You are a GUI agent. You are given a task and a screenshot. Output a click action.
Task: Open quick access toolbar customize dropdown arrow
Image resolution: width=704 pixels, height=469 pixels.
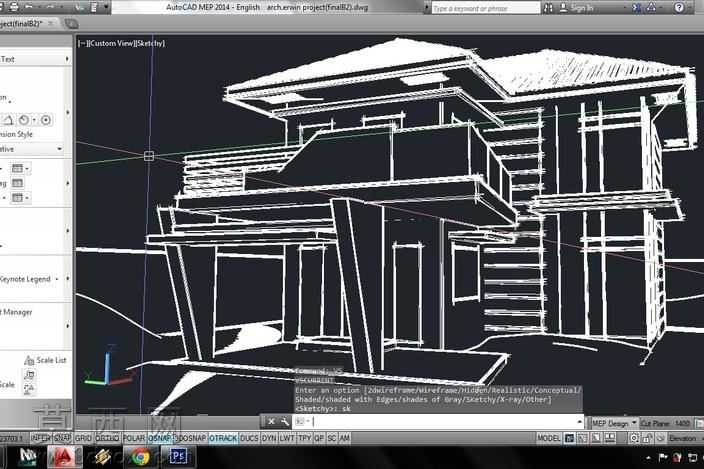106,7
